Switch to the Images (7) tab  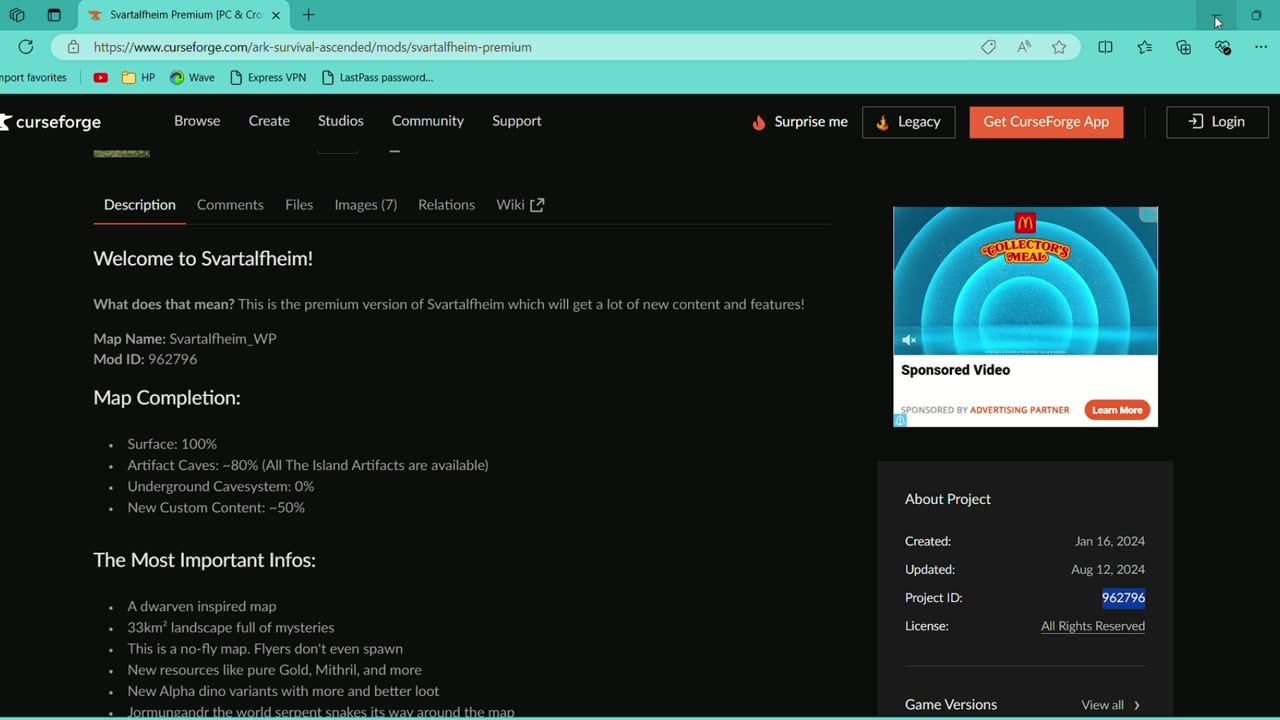coord(366,205)
